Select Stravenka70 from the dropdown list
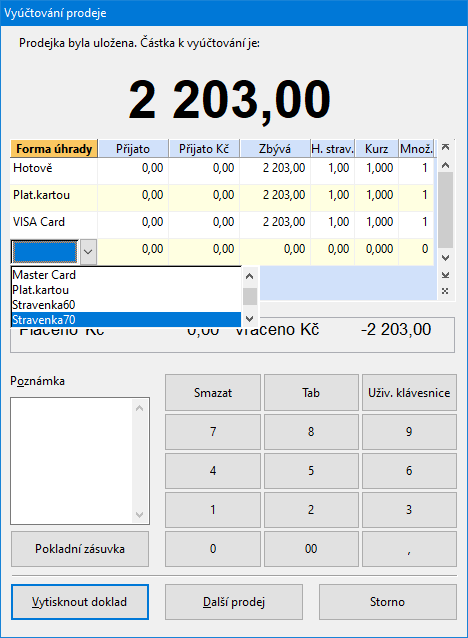Screen dimensions: 468x638 [127, 320]
